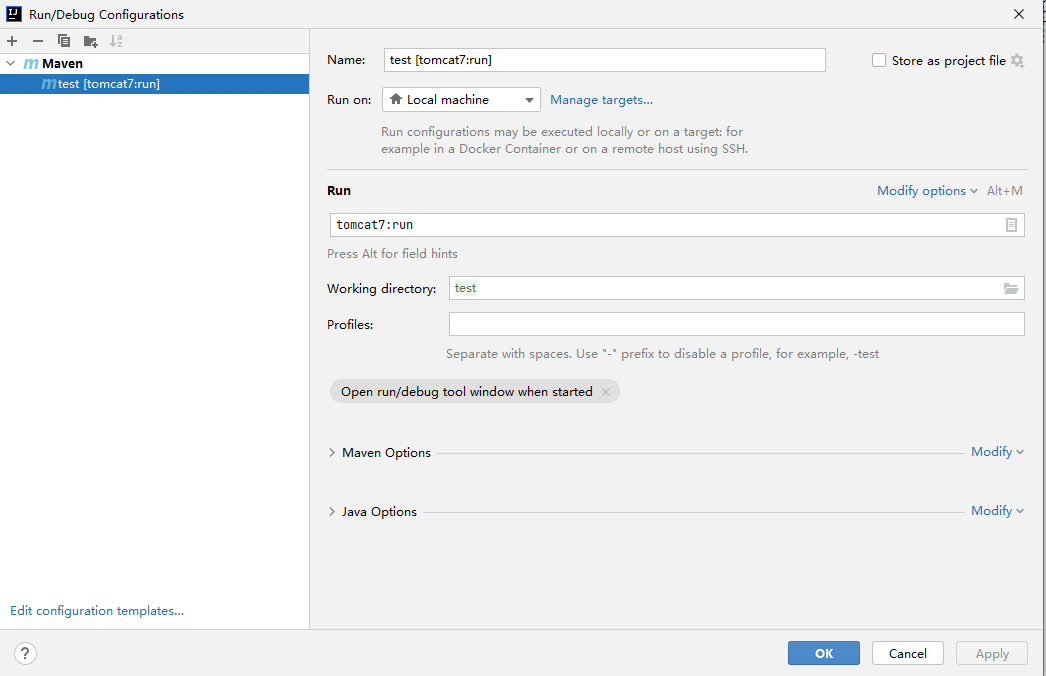Remove the Open run/debug tool window tag
Viewport: 1046px width, 676px height.
pyautogui.click(x=606, y=392)
